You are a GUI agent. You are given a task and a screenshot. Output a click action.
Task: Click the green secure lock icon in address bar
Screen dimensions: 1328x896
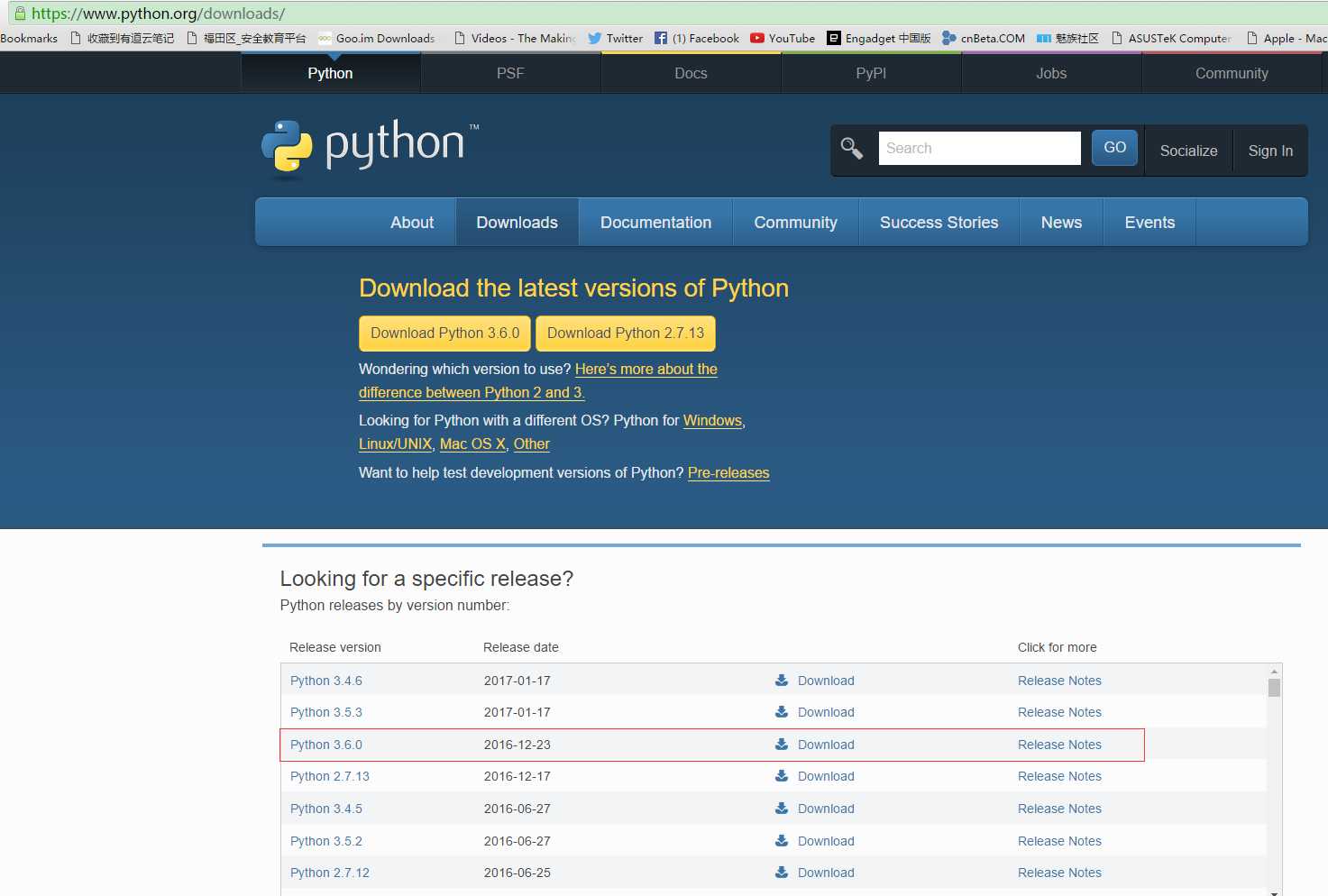20,14
